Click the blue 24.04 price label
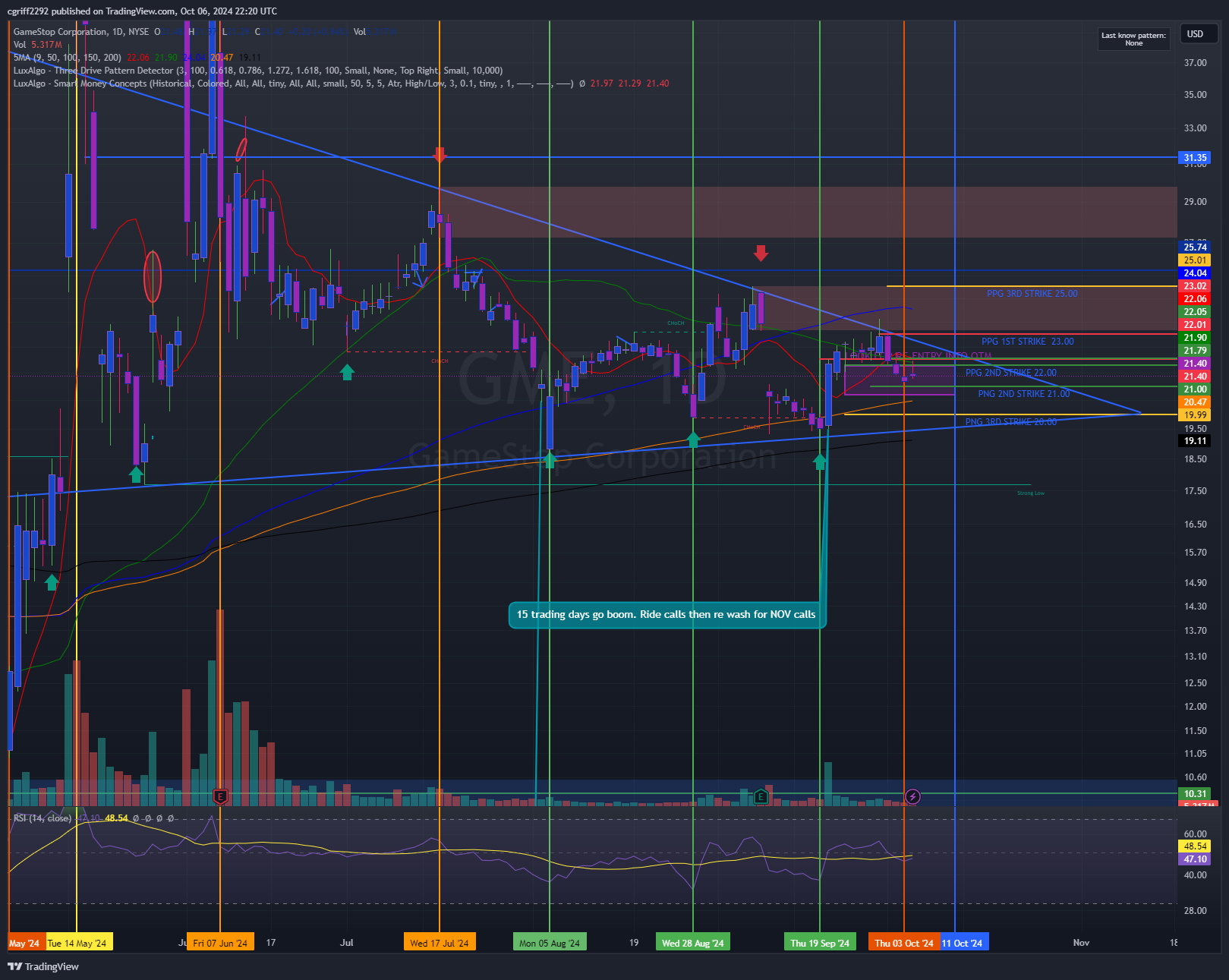 1195,273
